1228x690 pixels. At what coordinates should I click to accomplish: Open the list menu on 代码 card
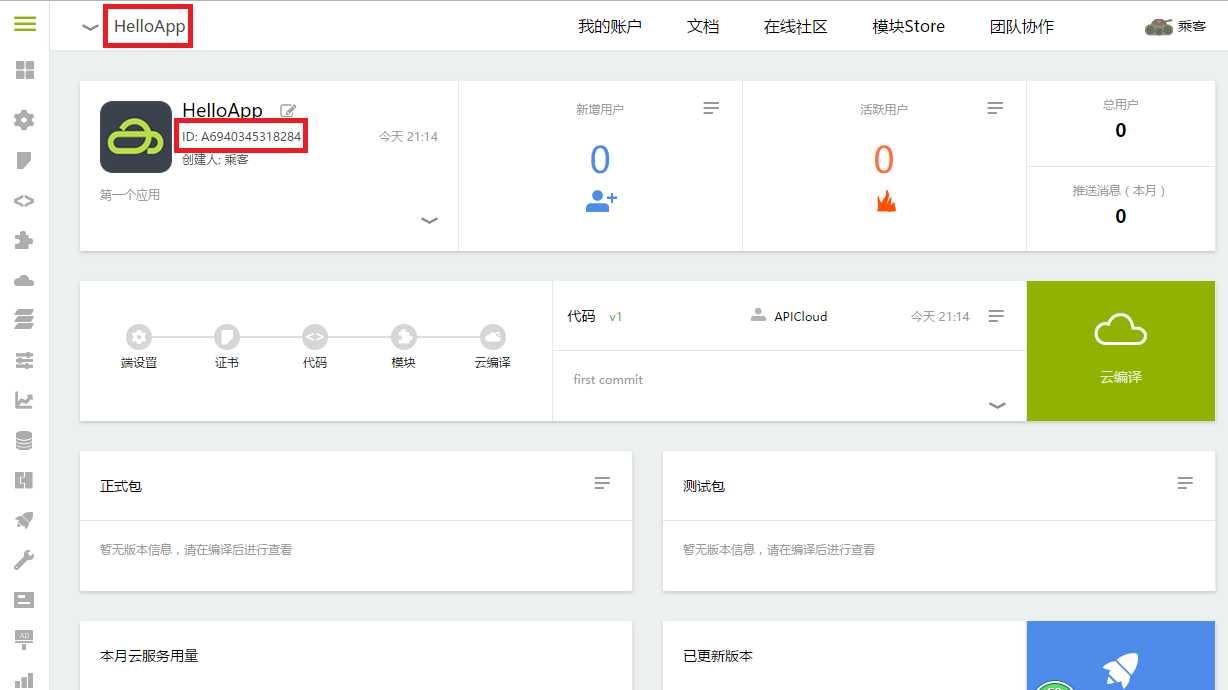coord(996,316)
